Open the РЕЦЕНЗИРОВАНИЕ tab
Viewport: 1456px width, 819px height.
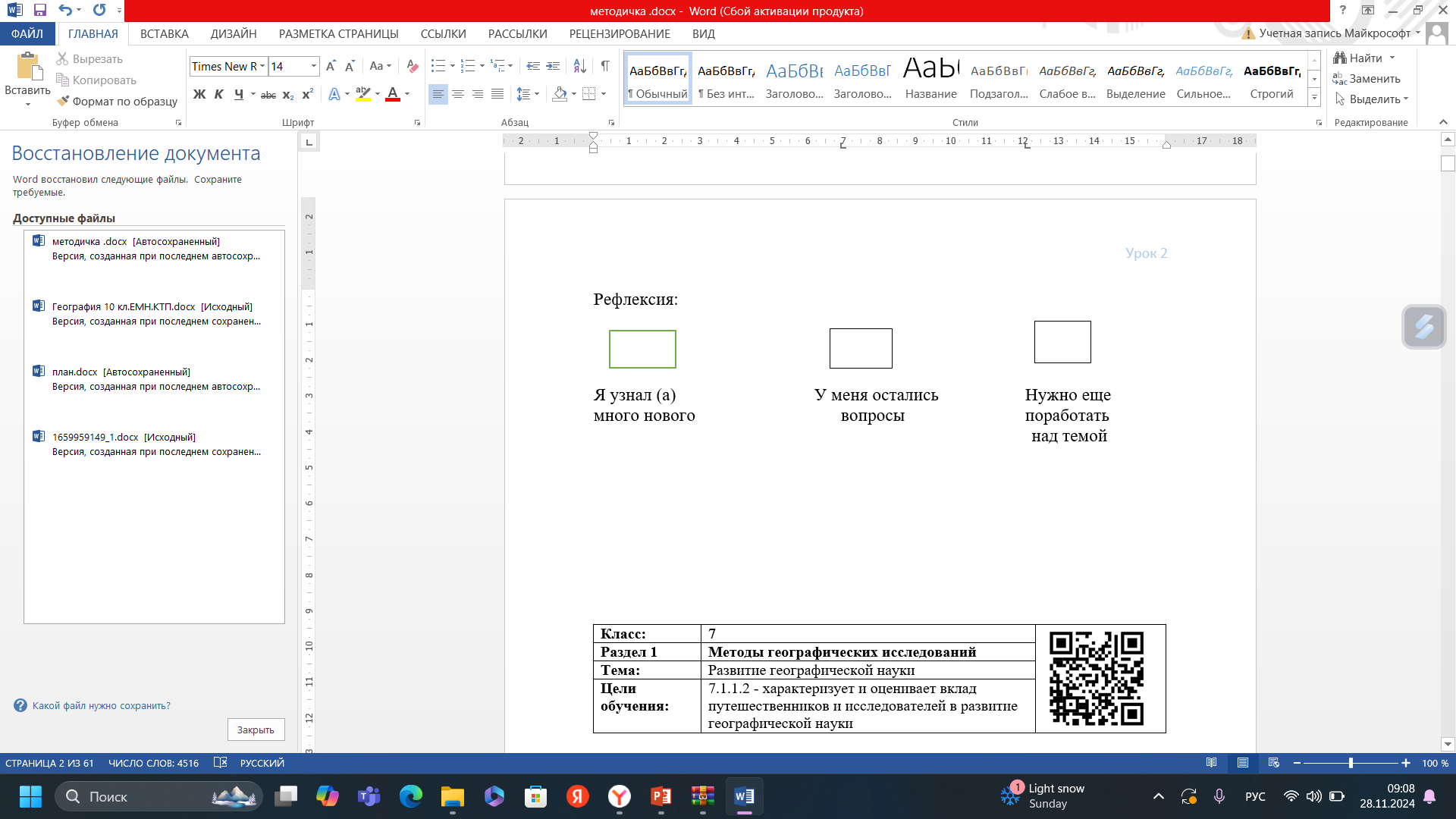[619, 33]
